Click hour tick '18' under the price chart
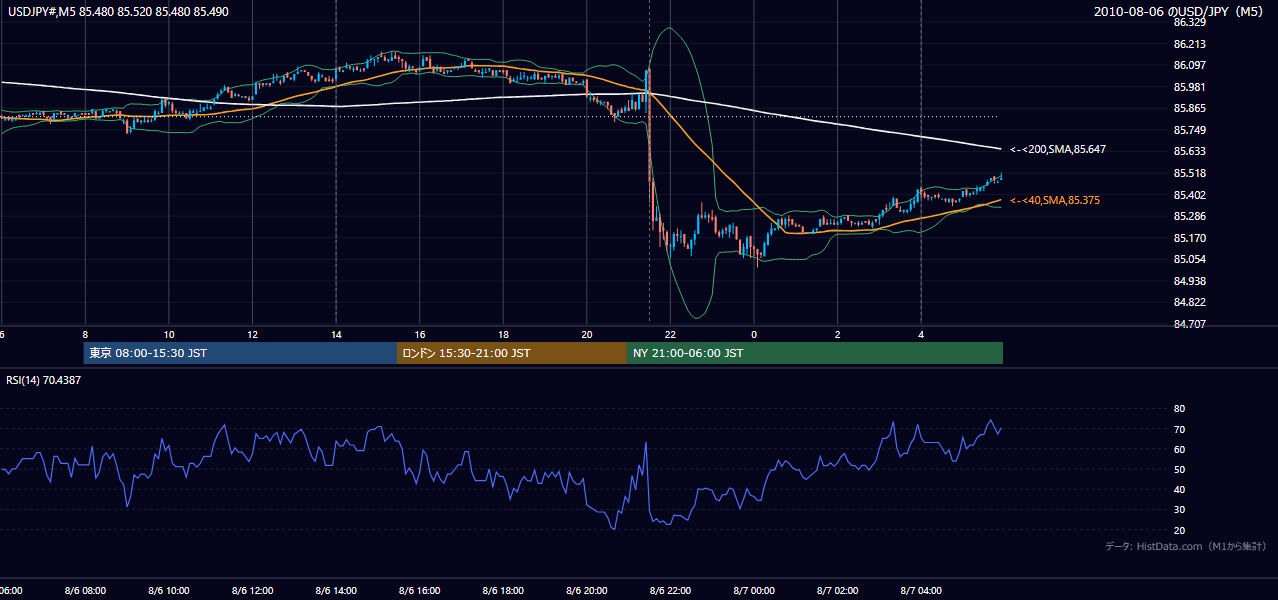Screen dimensions: 1278x600 pyautogui.click(x=503, y=335)
